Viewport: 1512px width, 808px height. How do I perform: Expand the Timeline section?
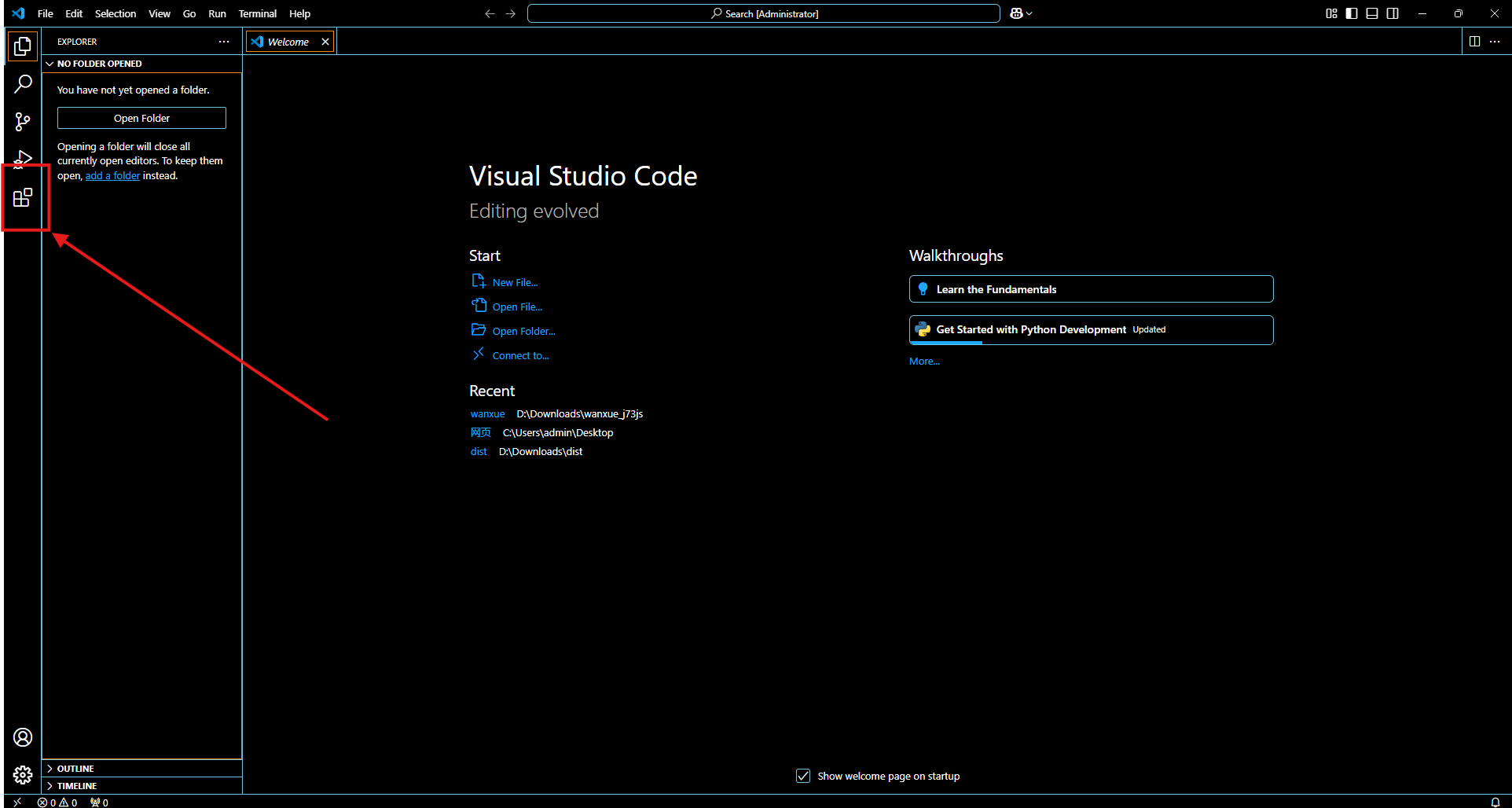[77, 786]
